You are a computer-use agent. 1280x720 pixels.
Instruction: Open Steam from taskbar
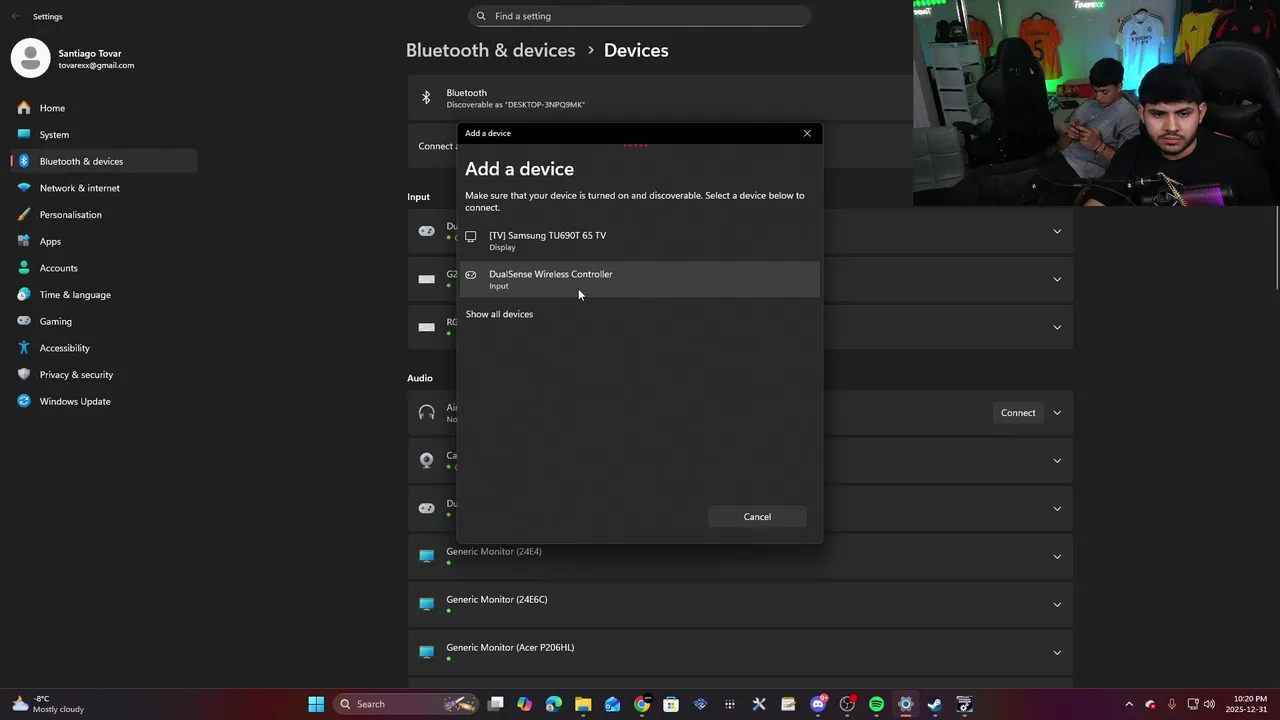(x=935, y=704)
